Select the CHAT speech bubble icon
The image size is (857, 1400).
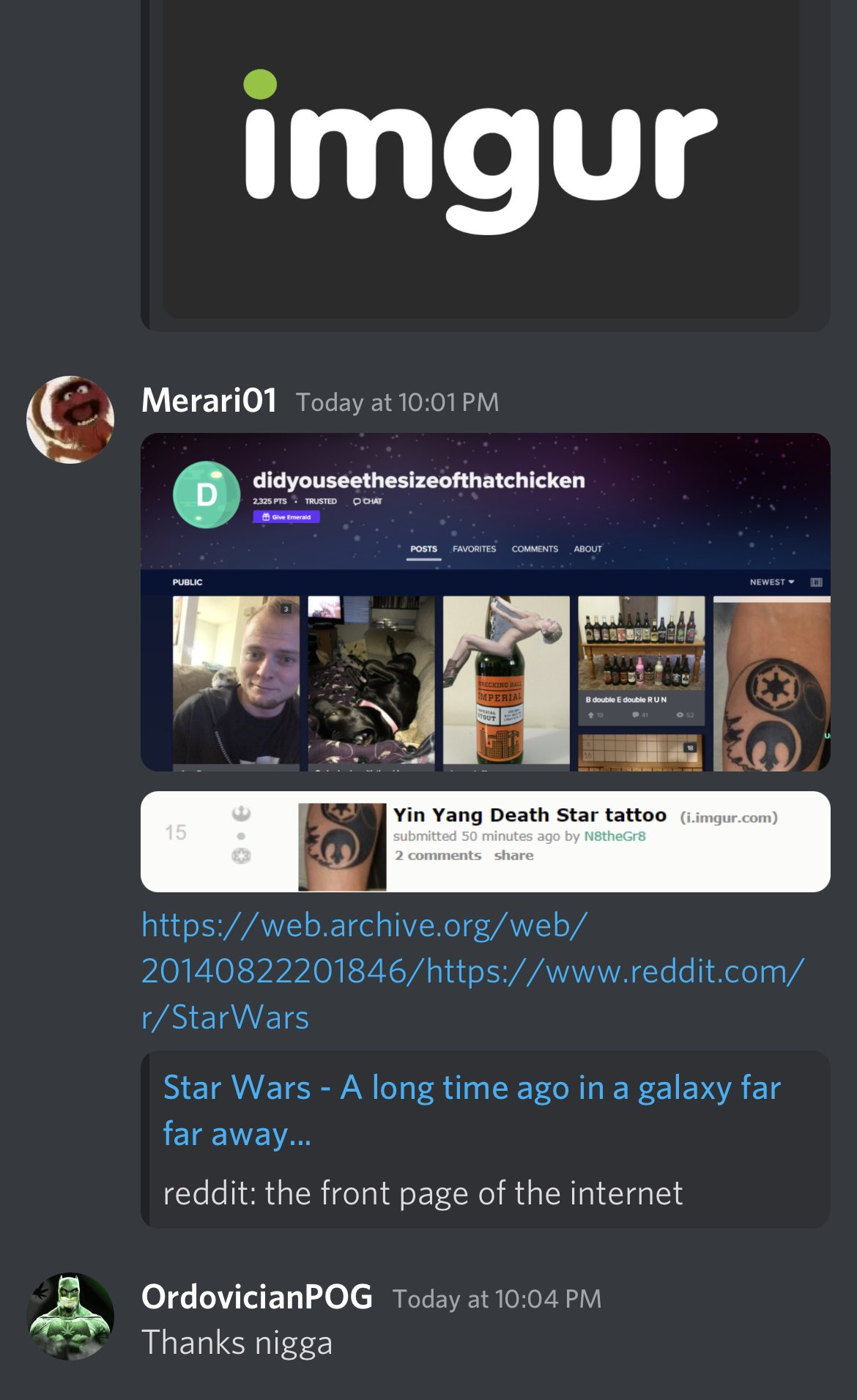[x=367, y=501]
